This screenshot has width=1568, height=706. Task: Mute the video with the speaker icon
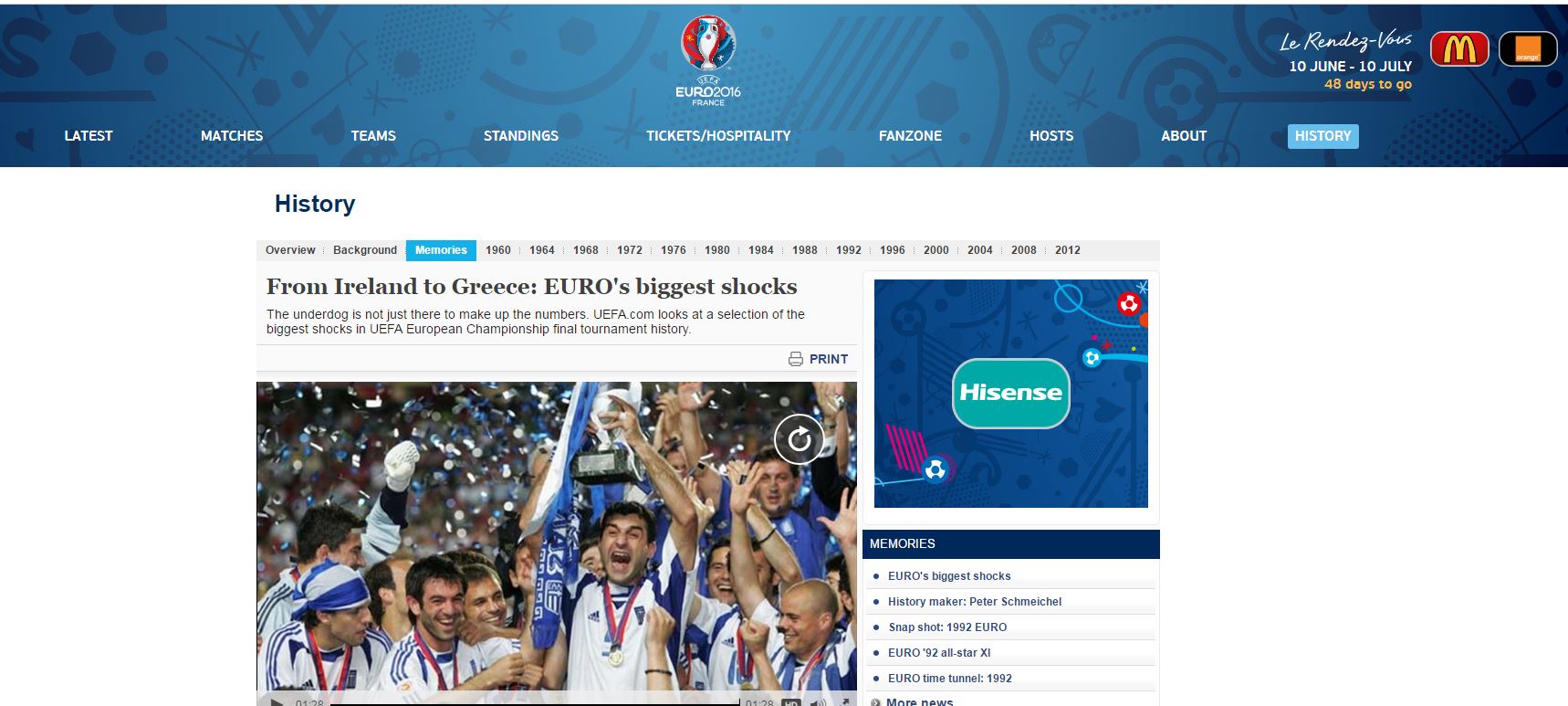point(819,702)
